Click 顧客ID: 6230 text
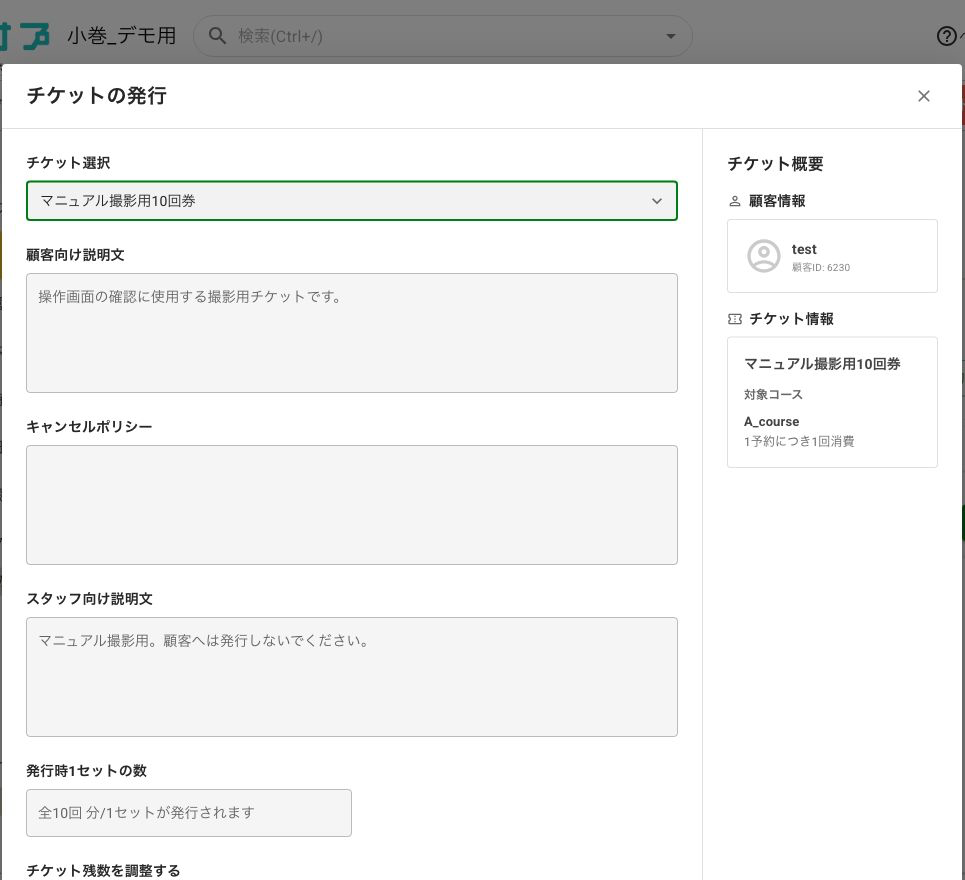Viewport: 965px width, 880px height. point(820,268)
